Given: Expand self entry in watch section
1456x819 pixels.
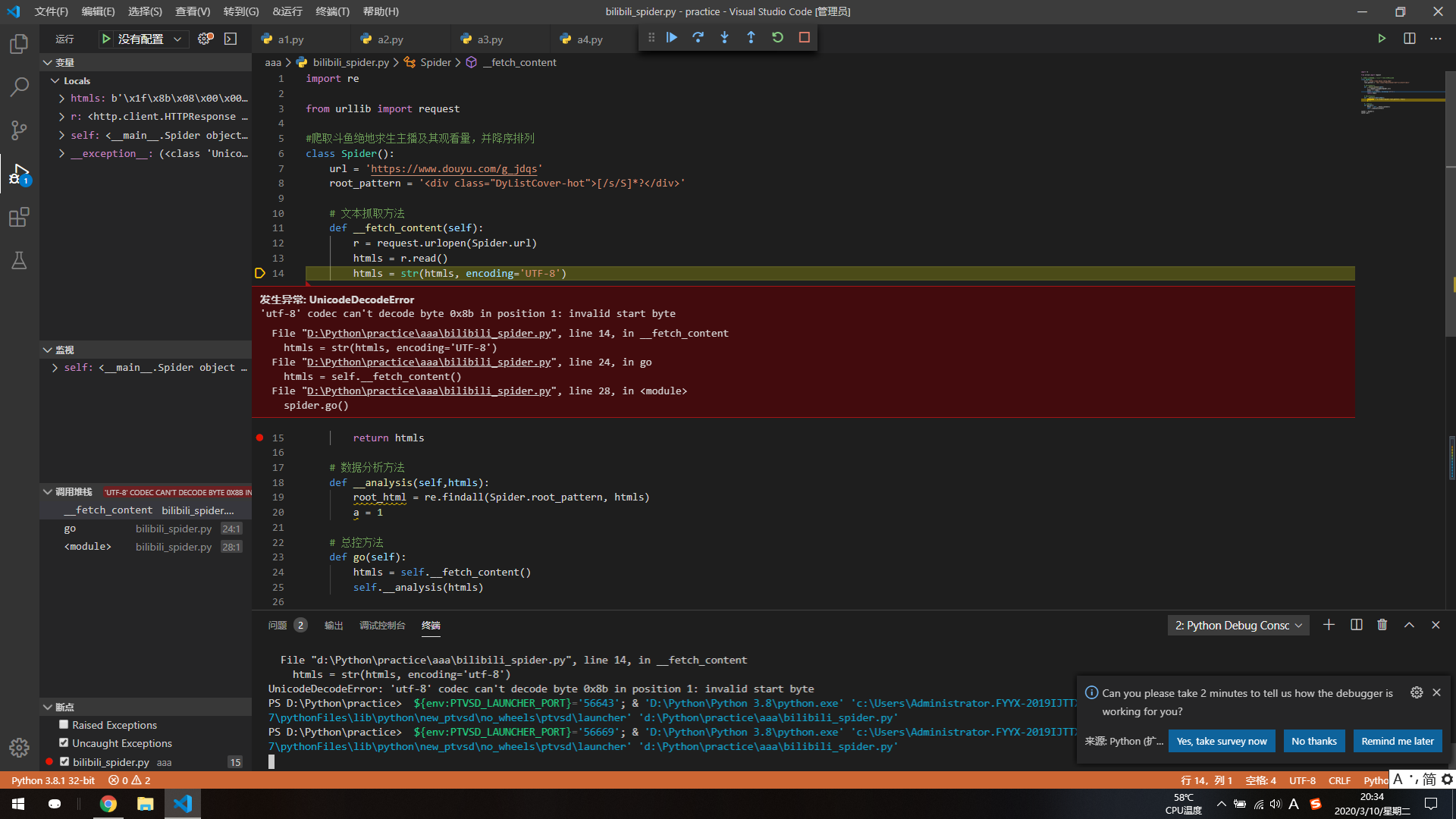Looking at the screenshot, I should click(55, 368).
